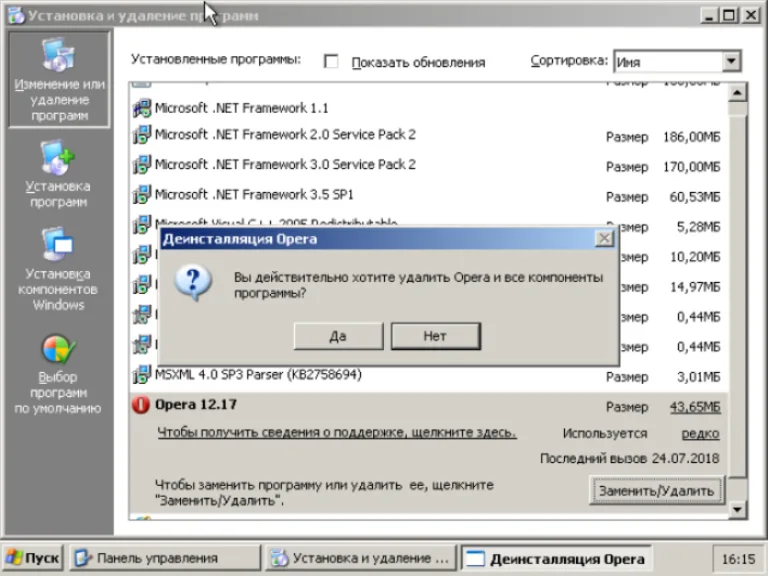Image resolution: width=768 pixels, height=576 pixels.
Task: Click the Opera 12.17 program name
Action: point(196,405)
